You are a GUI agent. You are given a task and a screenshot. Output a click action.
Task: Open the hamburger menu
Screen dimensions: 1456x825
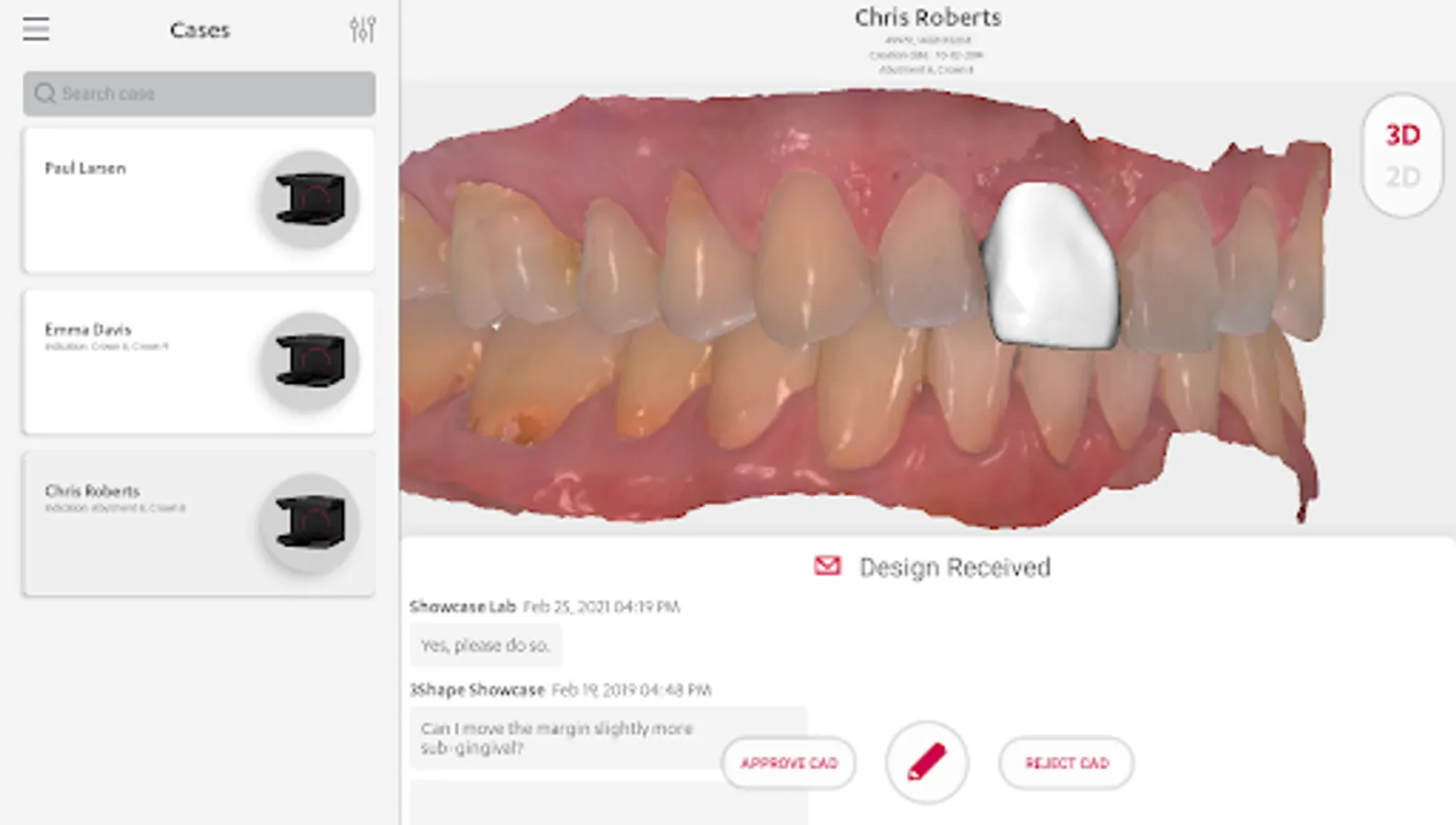36,29
